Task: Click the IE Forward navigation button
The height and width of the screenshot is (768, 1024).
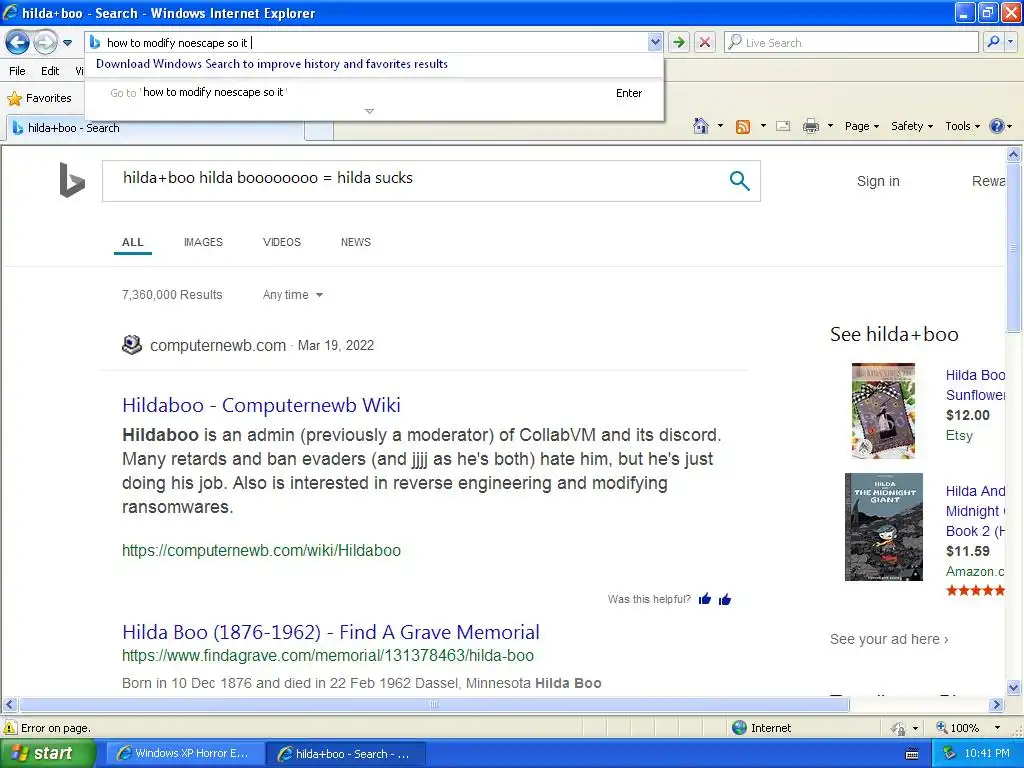Action: point(45,43)
